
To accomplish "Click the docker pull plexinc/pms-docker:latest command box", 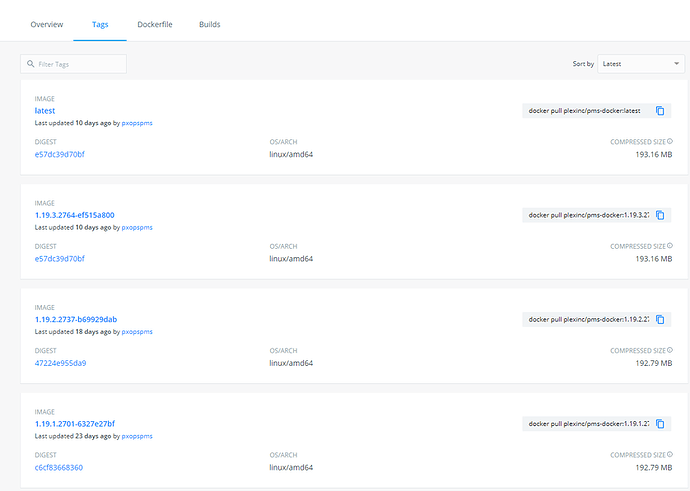I will tap(586, 110).
